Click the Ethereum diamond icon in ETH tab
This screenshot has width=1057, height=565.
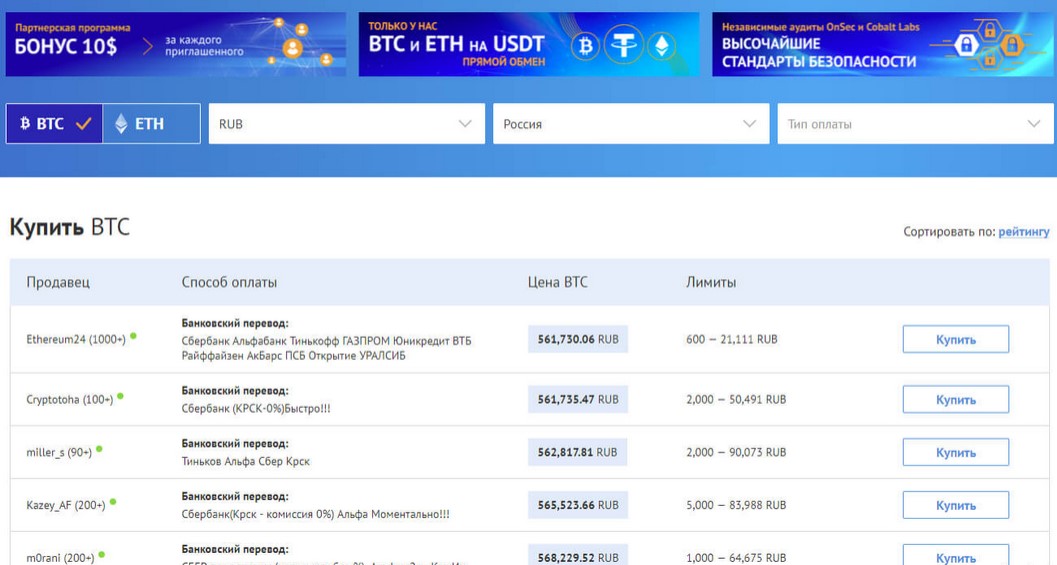pos(121,123)
